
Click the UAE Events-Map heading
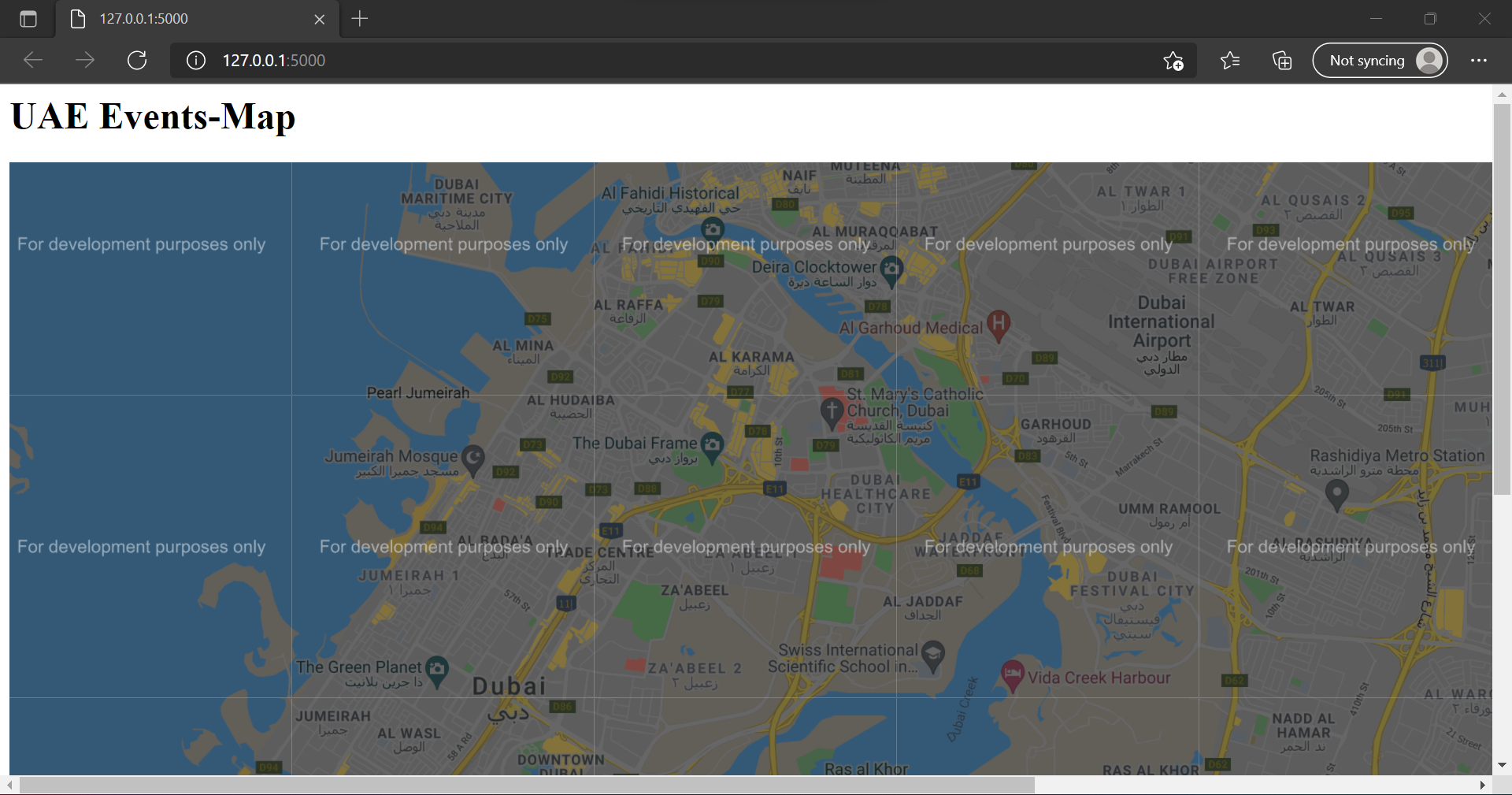click(x=154, y=117)
